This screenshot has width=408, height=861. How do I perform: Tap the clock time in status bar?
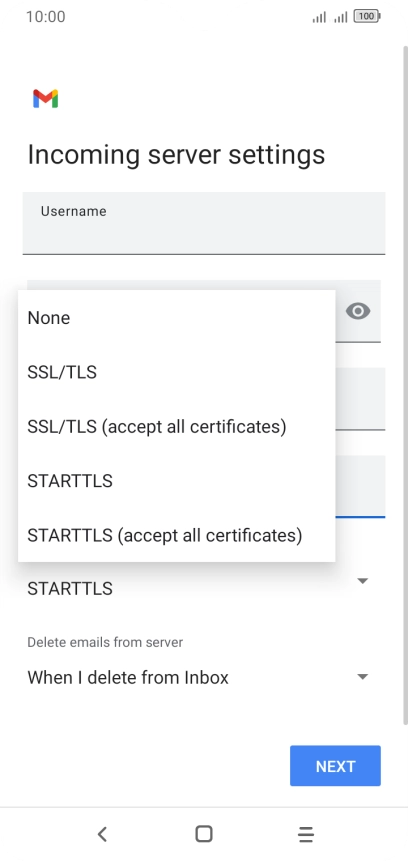[46, 16]
